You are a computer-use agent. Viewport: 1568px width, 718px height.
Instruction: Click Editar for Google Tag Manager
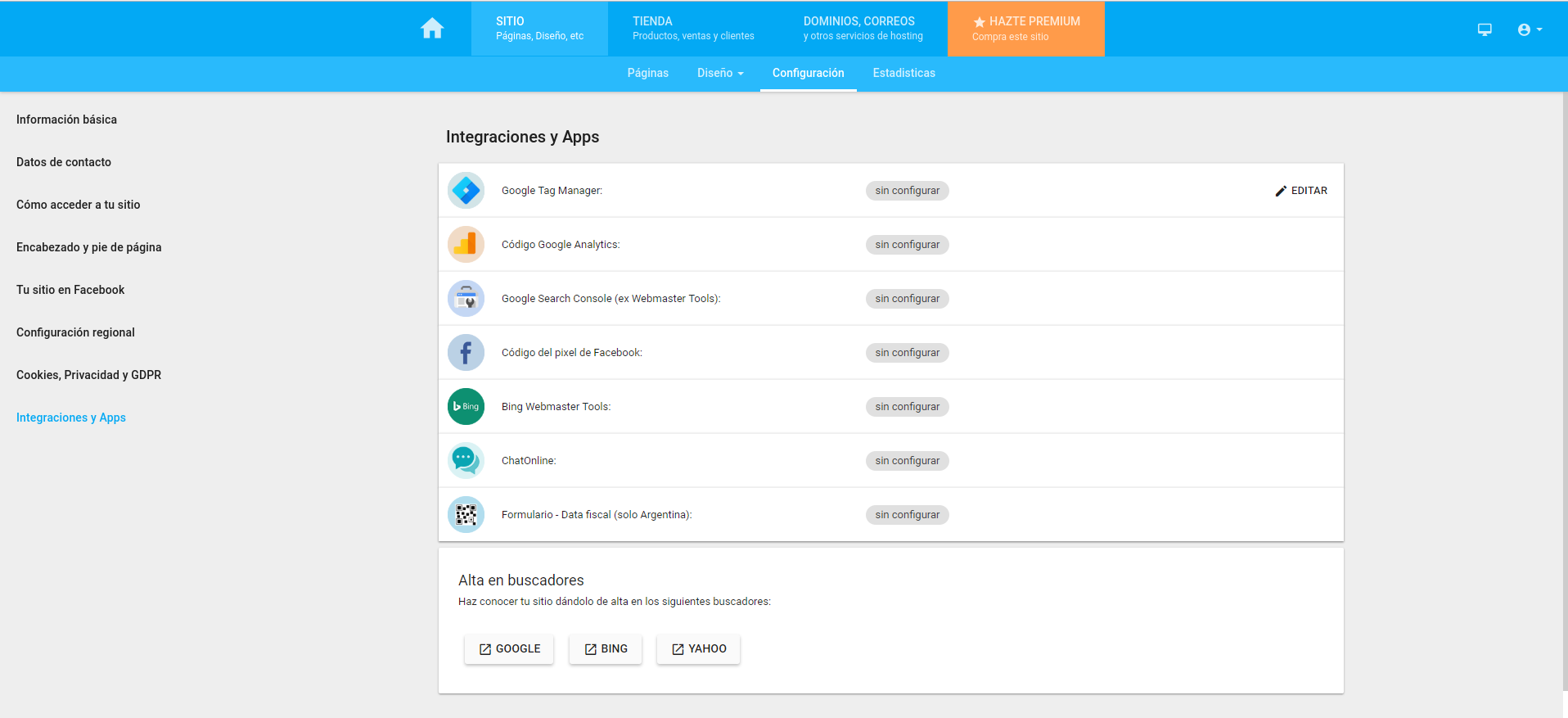(1301, 191)
